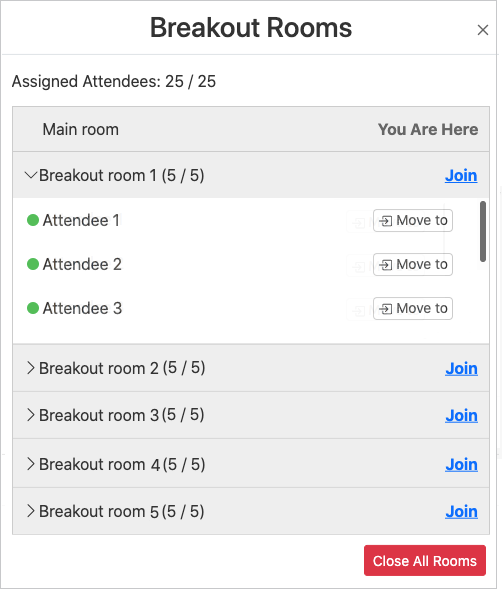Image resolution: width=502 pixels, height=589 pixels.
Task: Expand Breakout room 3 attendee list
Action: [x=30, y=415]
